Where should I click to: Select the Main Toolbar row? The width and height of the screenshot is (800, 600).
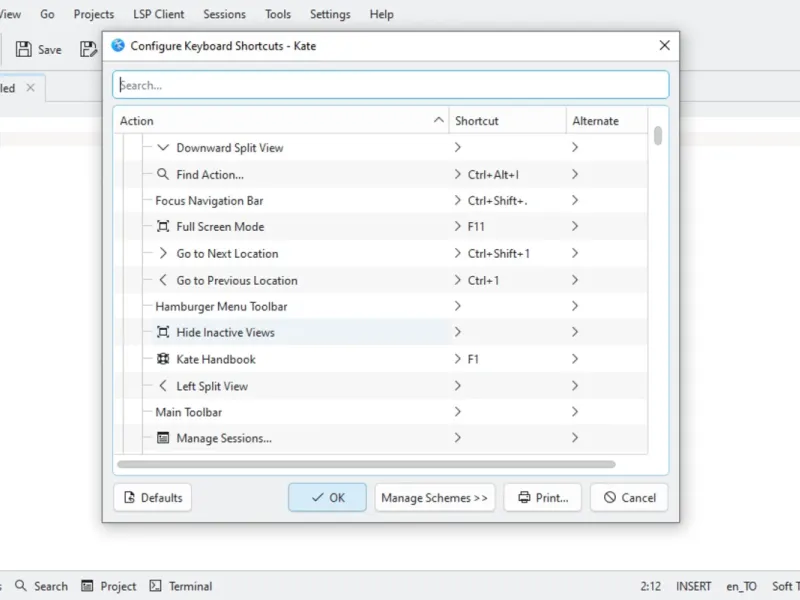(381, 412)
